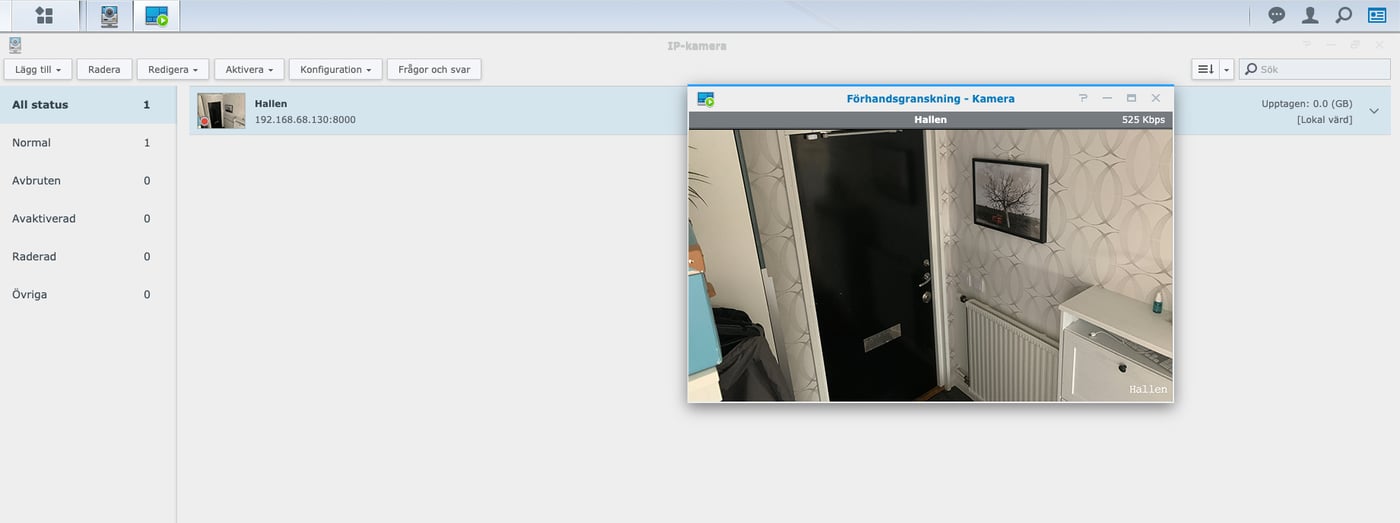Image resolution: width=1400 pixels, height=523 pixels.
Task: Minimize the Förhandsgranskning window
Action: [1107, 98]
